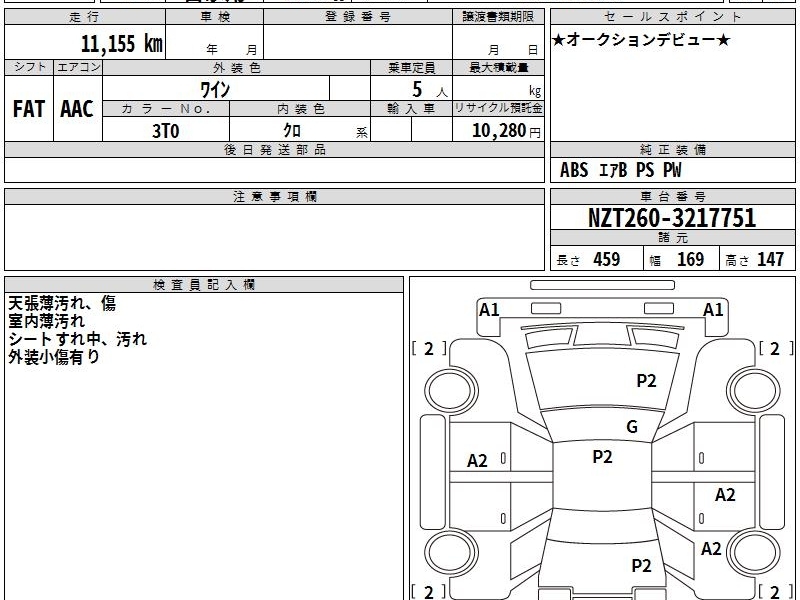The width and height of the screenshot is (800, 600).
Task: Select the note 外装小傷有り
Action: click(x=54, y=357)
